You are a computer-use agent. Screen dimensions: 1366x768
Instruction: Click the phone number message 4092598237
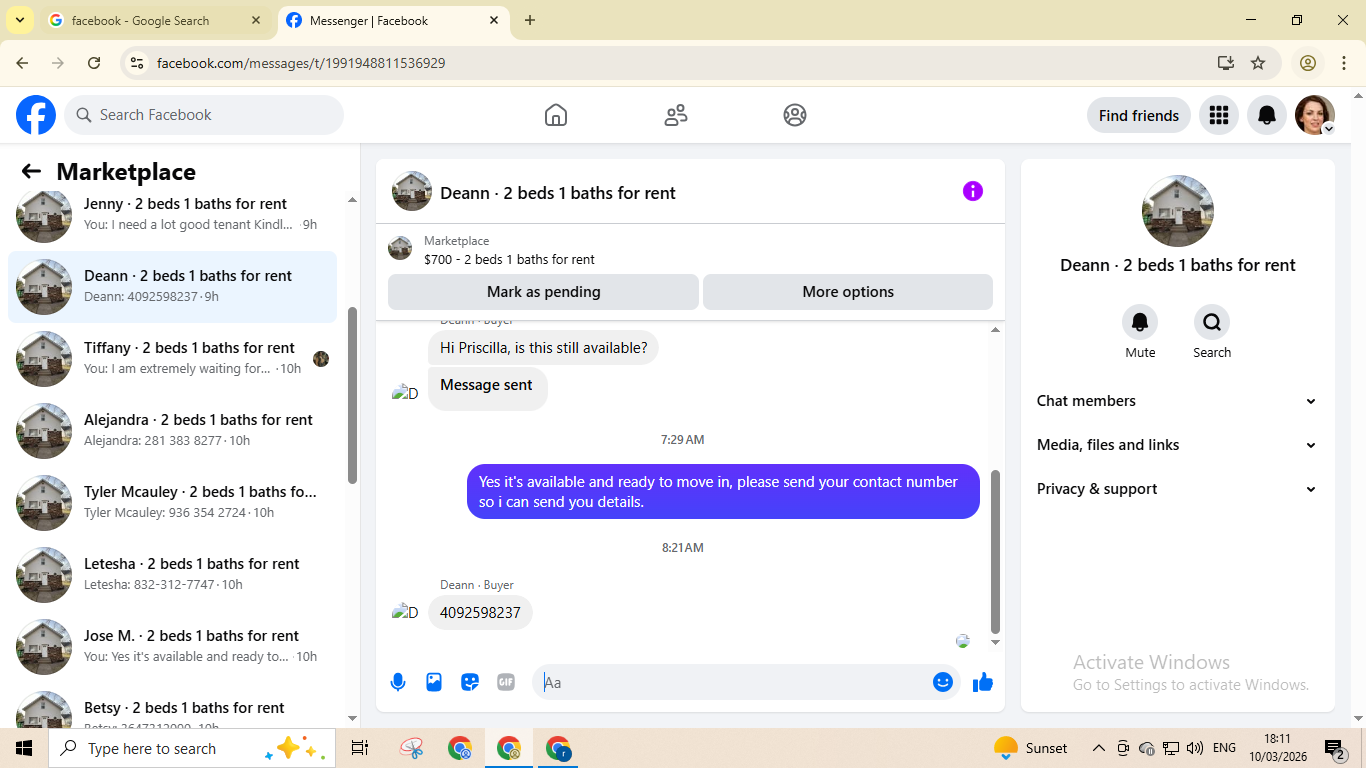[x=480, y=613]
